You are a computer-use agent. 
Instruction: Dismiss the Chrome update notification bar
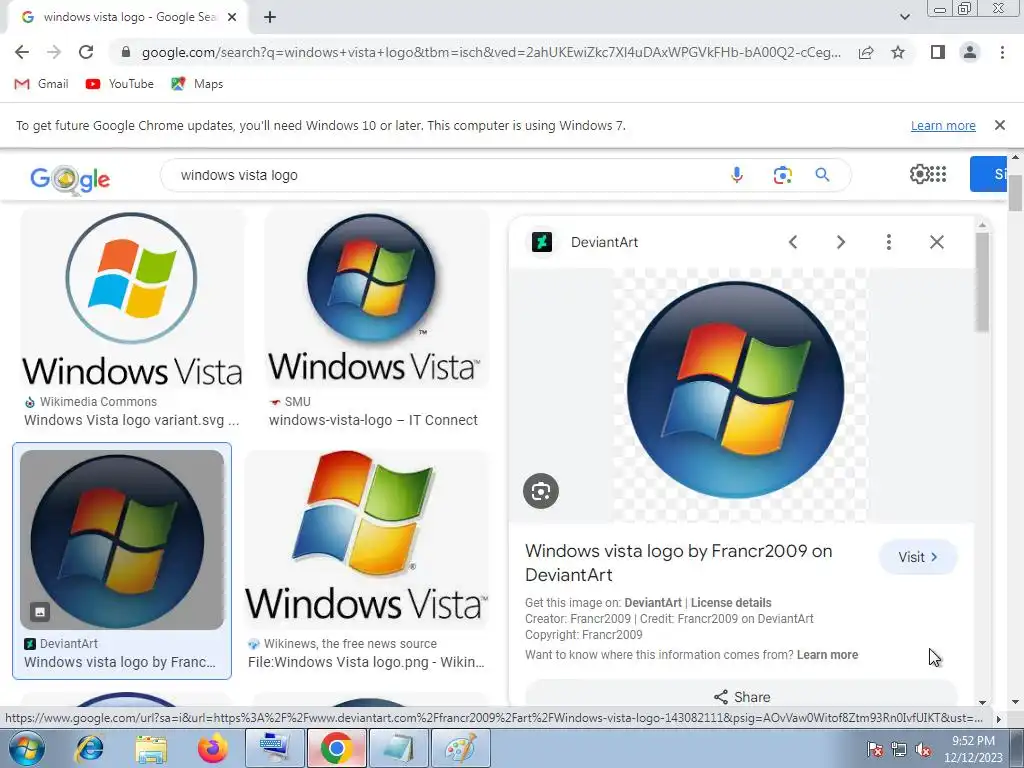[x=999, y=125]
